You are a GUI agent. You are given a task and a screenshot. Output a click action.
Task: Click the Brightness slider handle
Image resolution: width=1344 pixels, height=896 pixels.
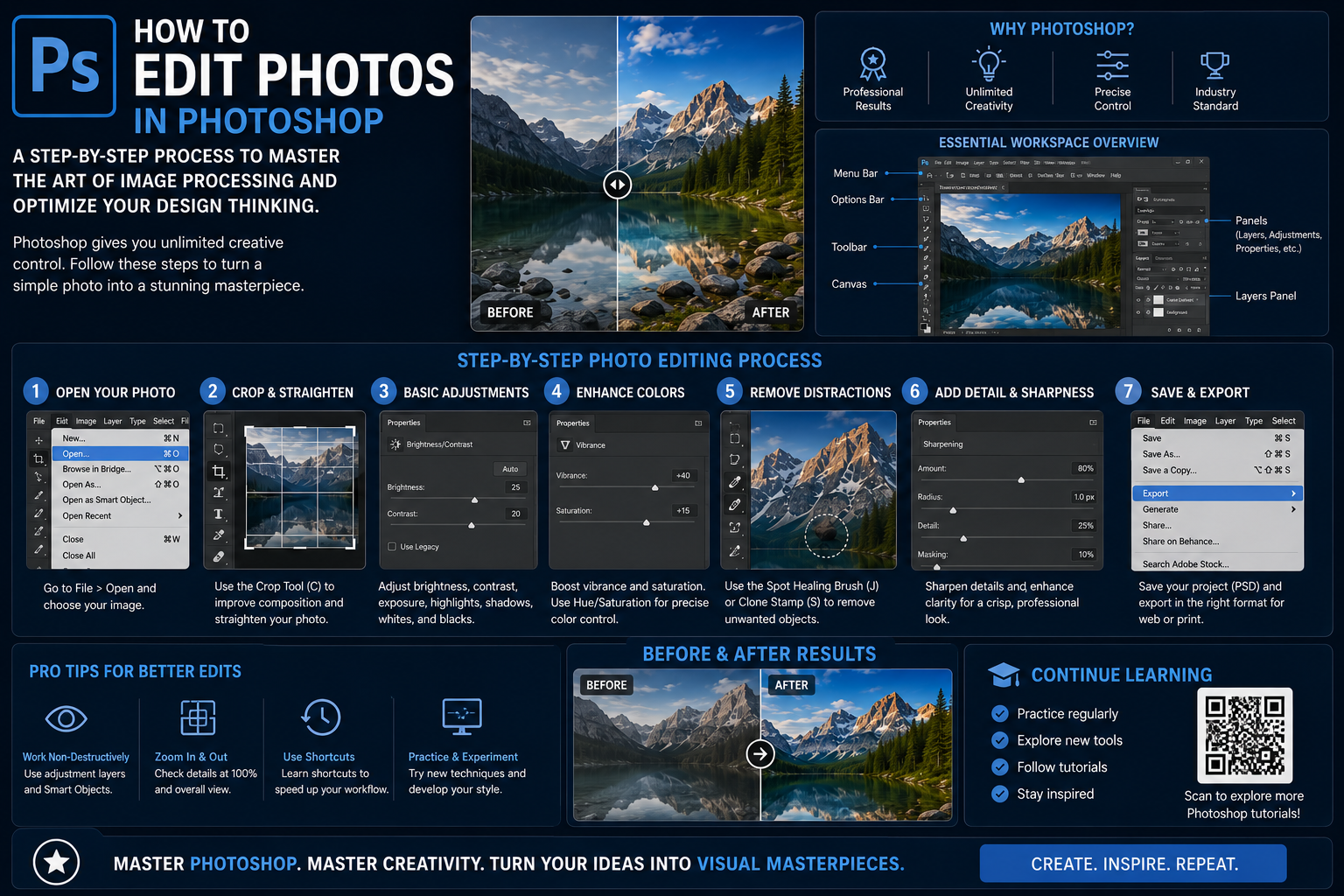coord(475,500)
